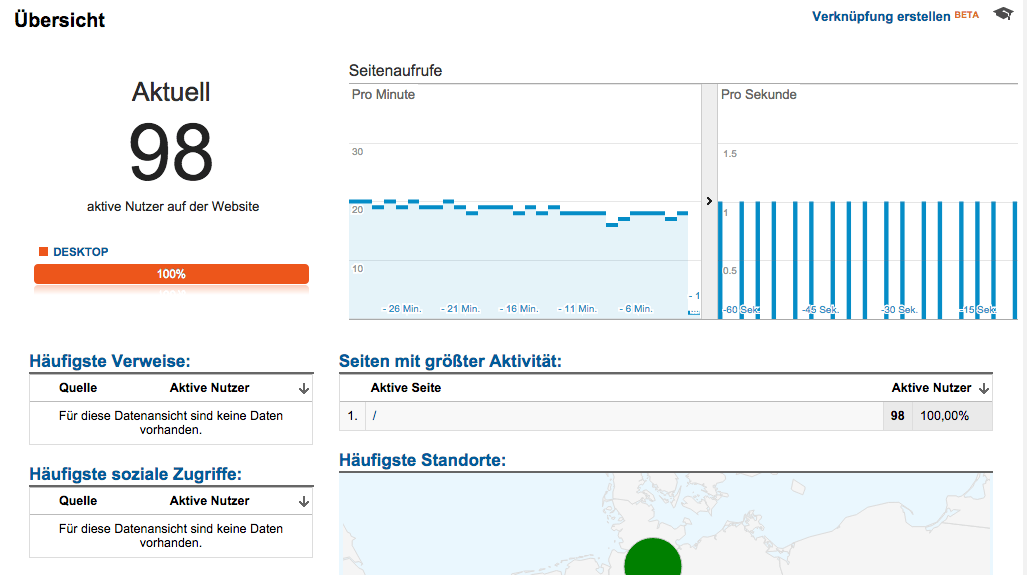1027x575 pixels.
Task: Click the Häufigste soziale Zugriffe heading
Action: [136, 474]
